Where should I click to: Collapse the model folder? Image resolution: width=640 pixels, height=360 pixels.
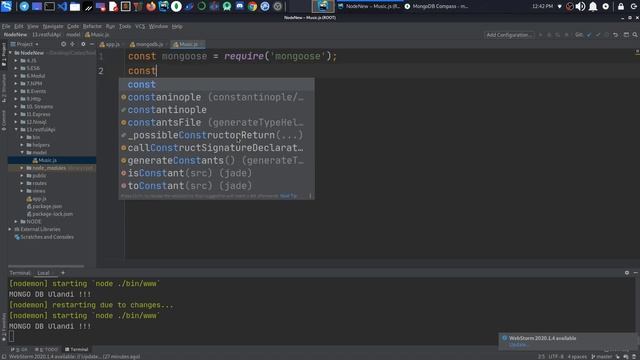(22, 152)
